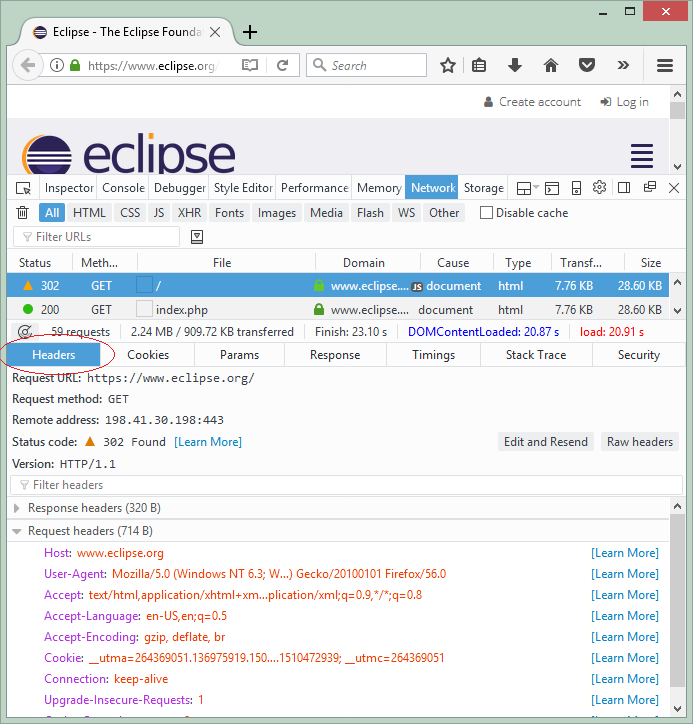Click the Pocket icon in toolbar
Screen dimensions: 693x724
(x=587, y=65)
